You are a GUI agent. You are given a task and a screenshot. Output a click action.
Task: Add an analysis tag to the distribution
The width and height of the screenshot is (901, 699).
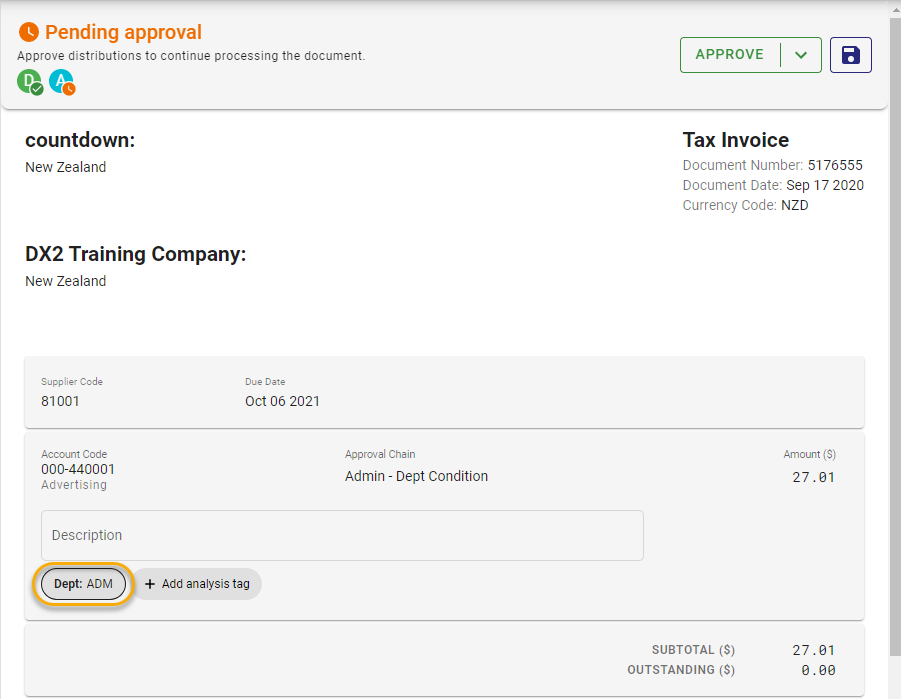pos(197,584)
